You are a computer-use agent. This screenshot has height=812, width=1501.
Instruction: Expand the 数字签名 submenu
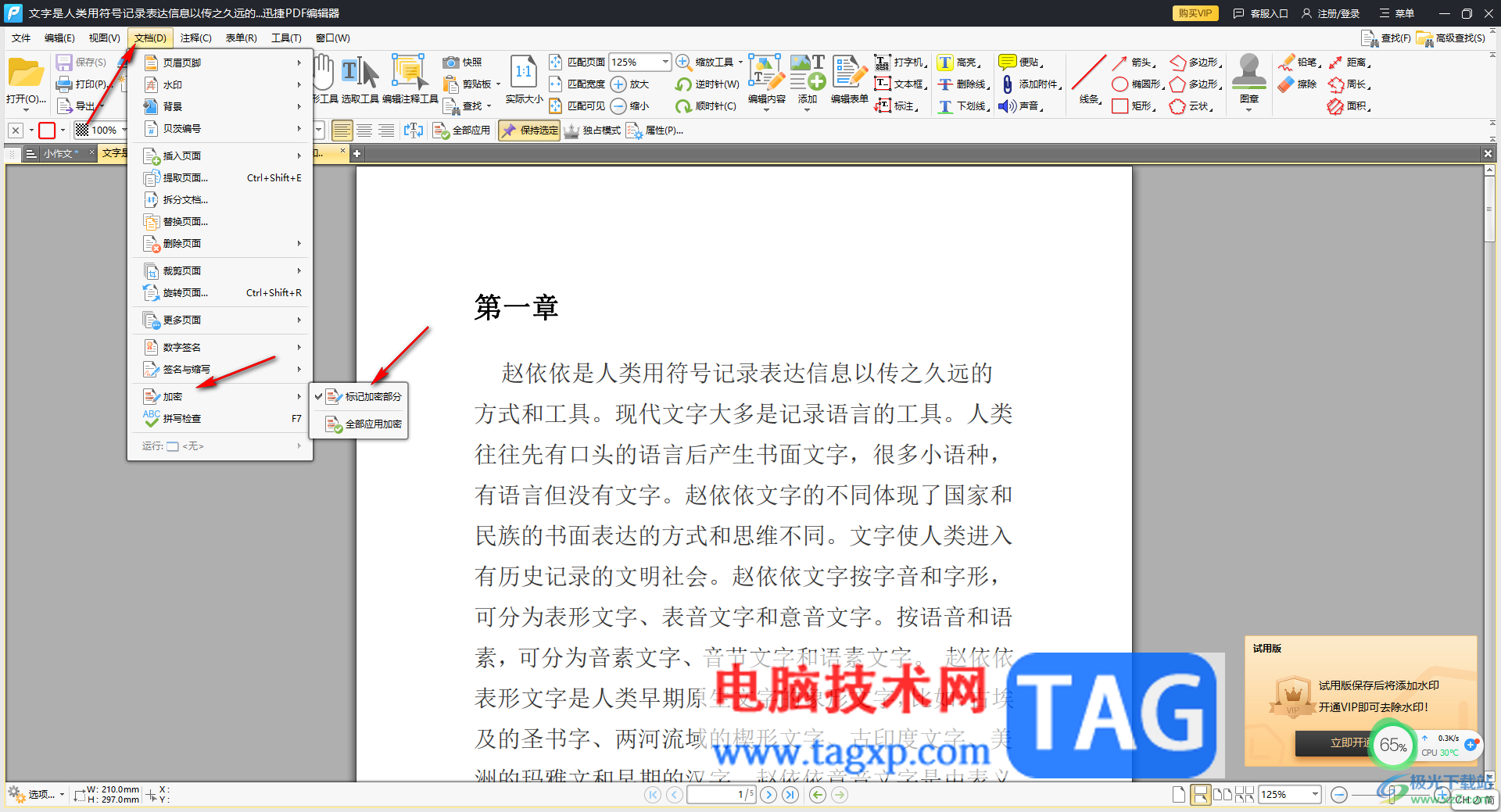point(220,347)
